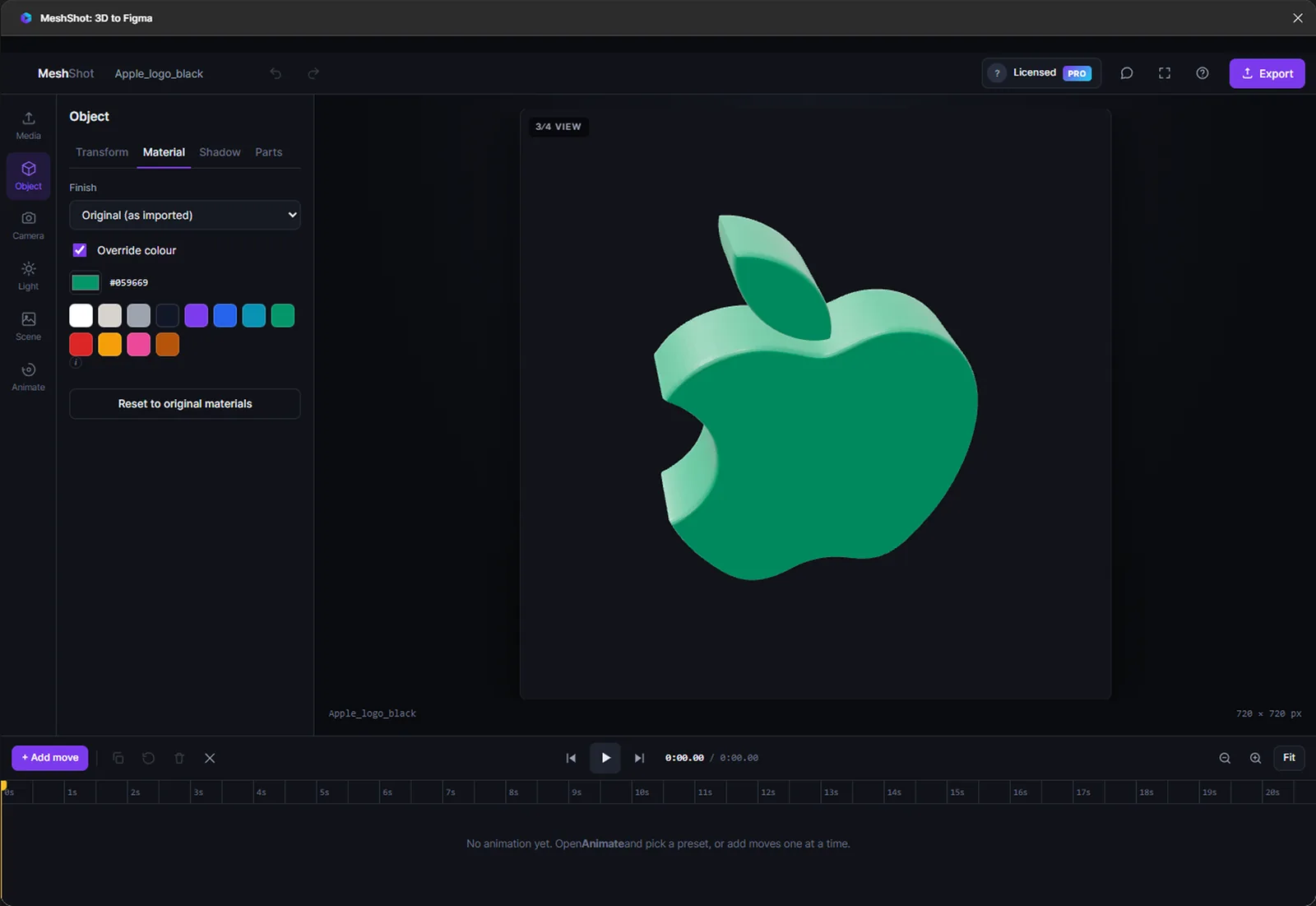Click the Fit timeline button
This screenshot has width=1316, height=906.
[x=1289, y=758]
